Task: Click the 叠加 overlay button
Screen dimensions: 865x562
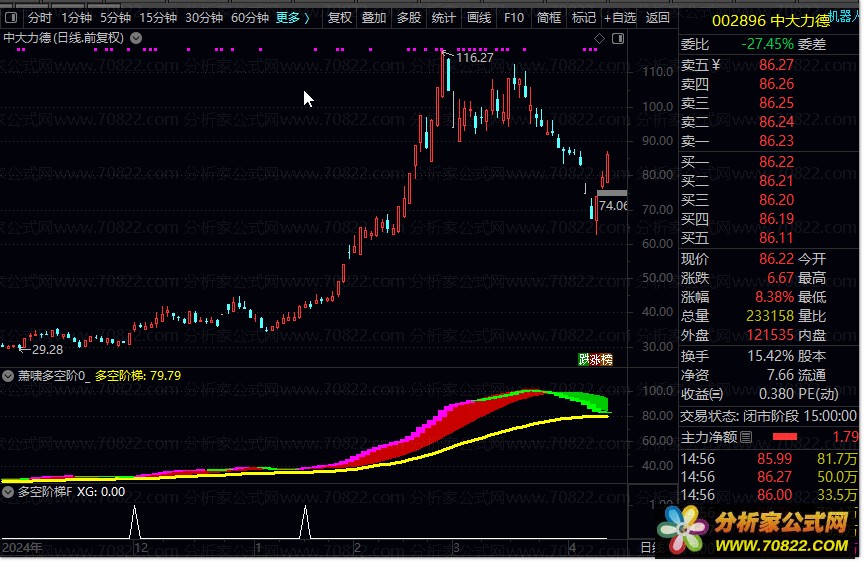Action: pyautogui.click(x=374, y=17)
